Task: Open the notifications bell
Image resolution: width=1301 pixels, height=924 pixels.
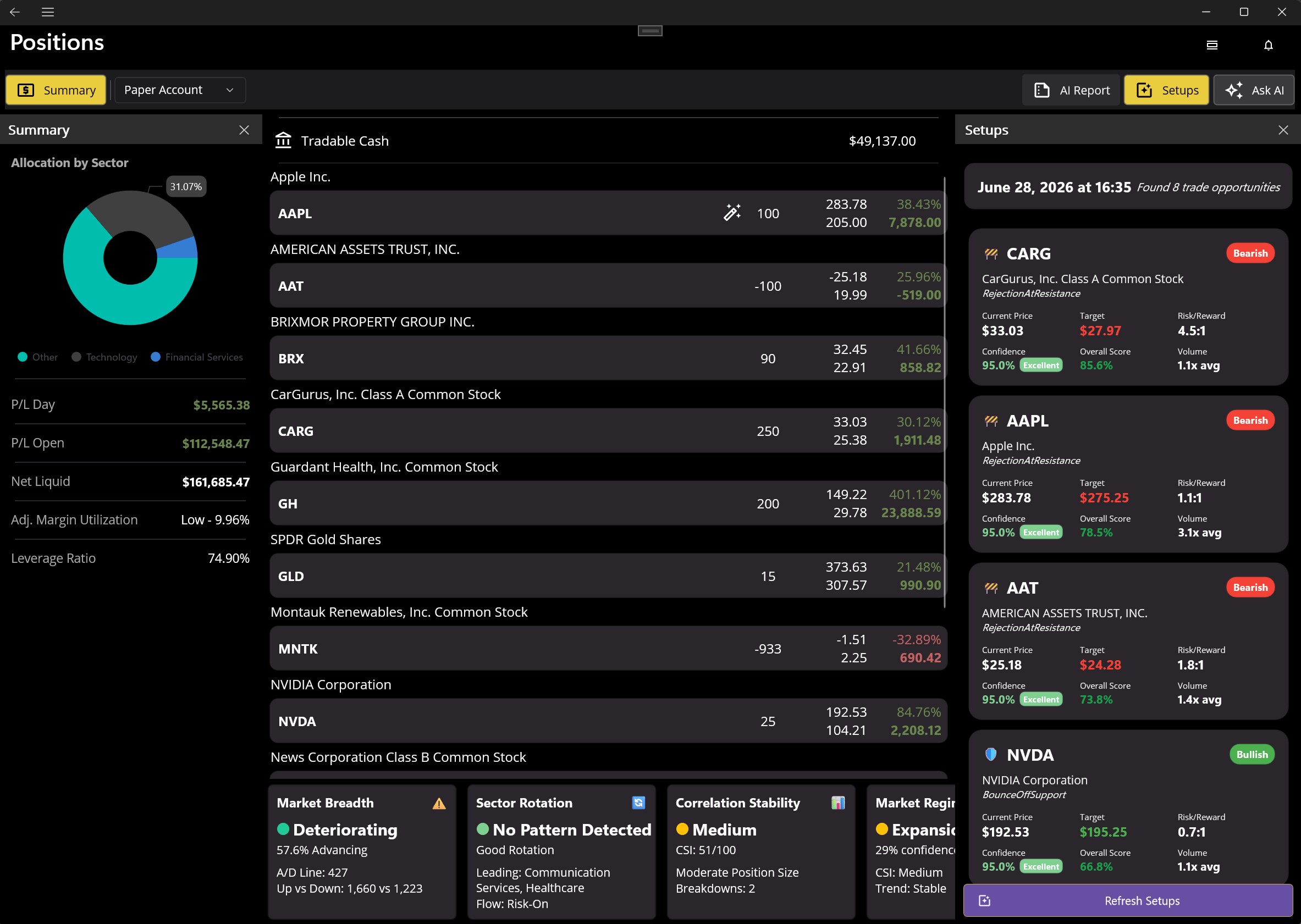Action: (x=1268, y=45)
